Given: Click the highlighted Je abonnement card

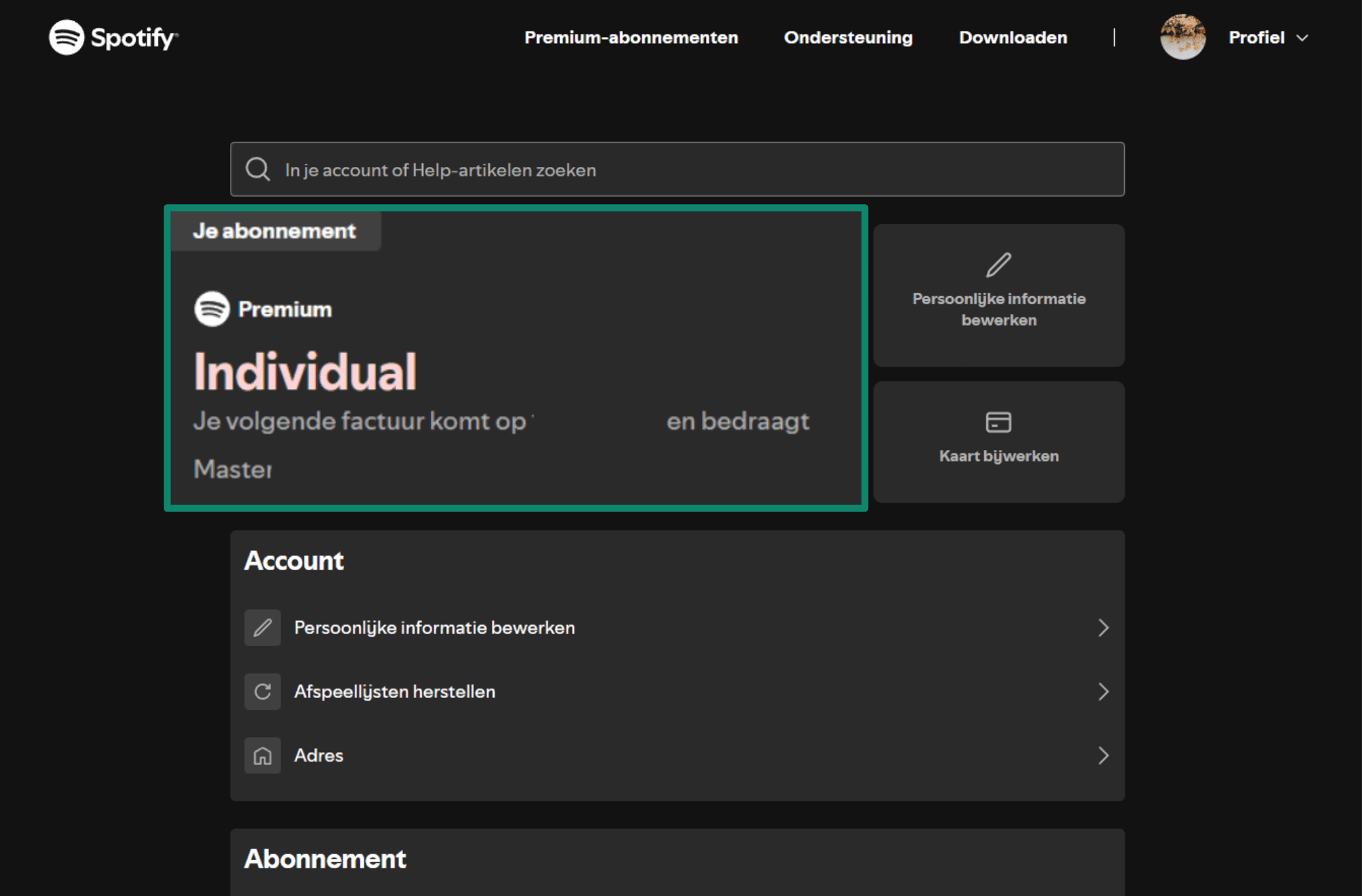Looking at the screenshot, I should 516,358.
